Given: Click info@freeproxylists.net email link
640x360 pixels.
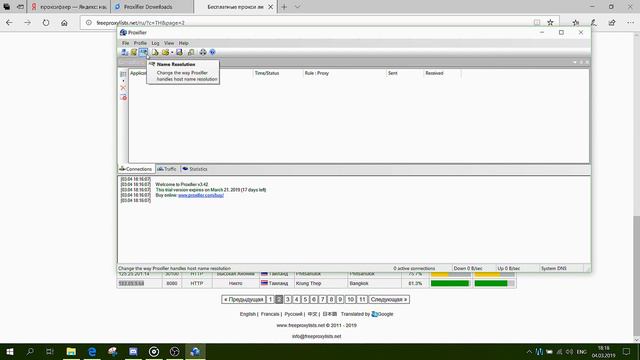Looking at the screenshot, I should tap(316, 336).
